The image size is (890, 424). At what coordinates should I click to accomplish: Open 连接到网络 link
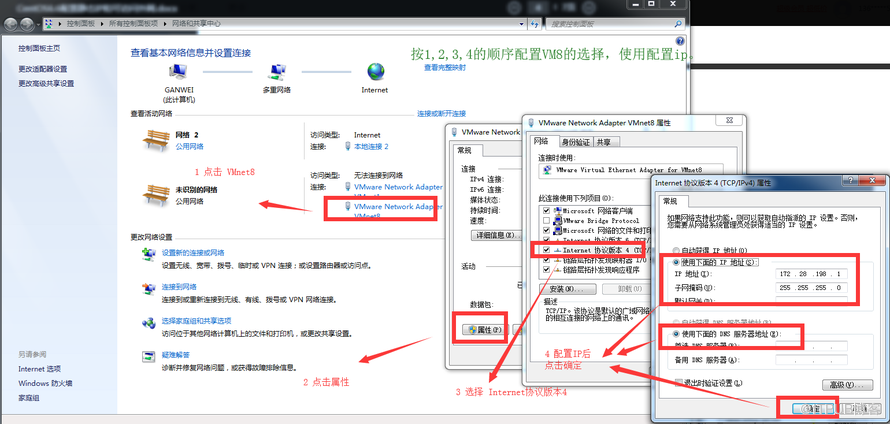(179, 287)
